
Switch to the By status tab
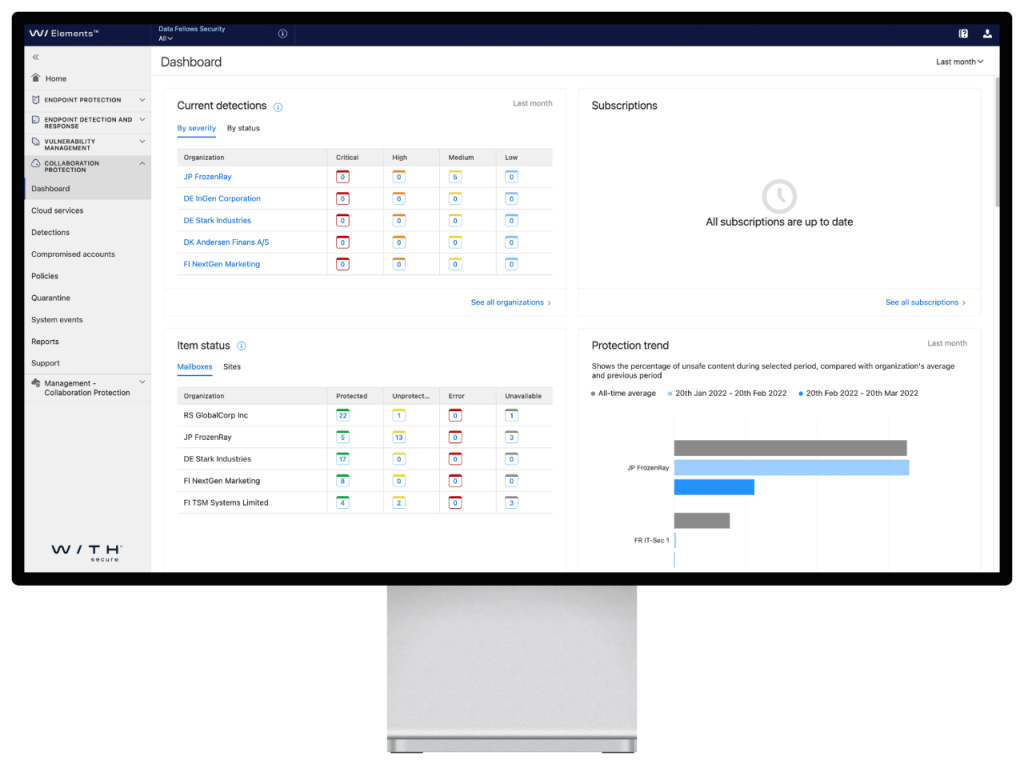pyautogui.click(x=243, y=128)
